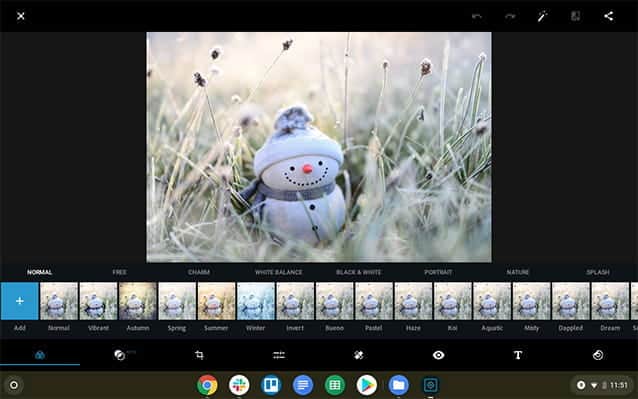The image size is (638, 399).
Task: Switch to the NORMAL looks category
Action: [x=39, y=272]
